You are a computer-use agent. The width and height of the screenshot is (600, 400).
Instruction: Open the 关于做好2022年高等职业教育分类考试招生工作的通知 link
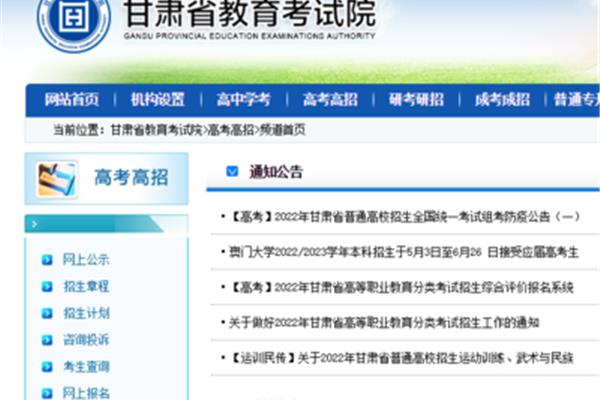pyautogui.click(x=384, y=323)
